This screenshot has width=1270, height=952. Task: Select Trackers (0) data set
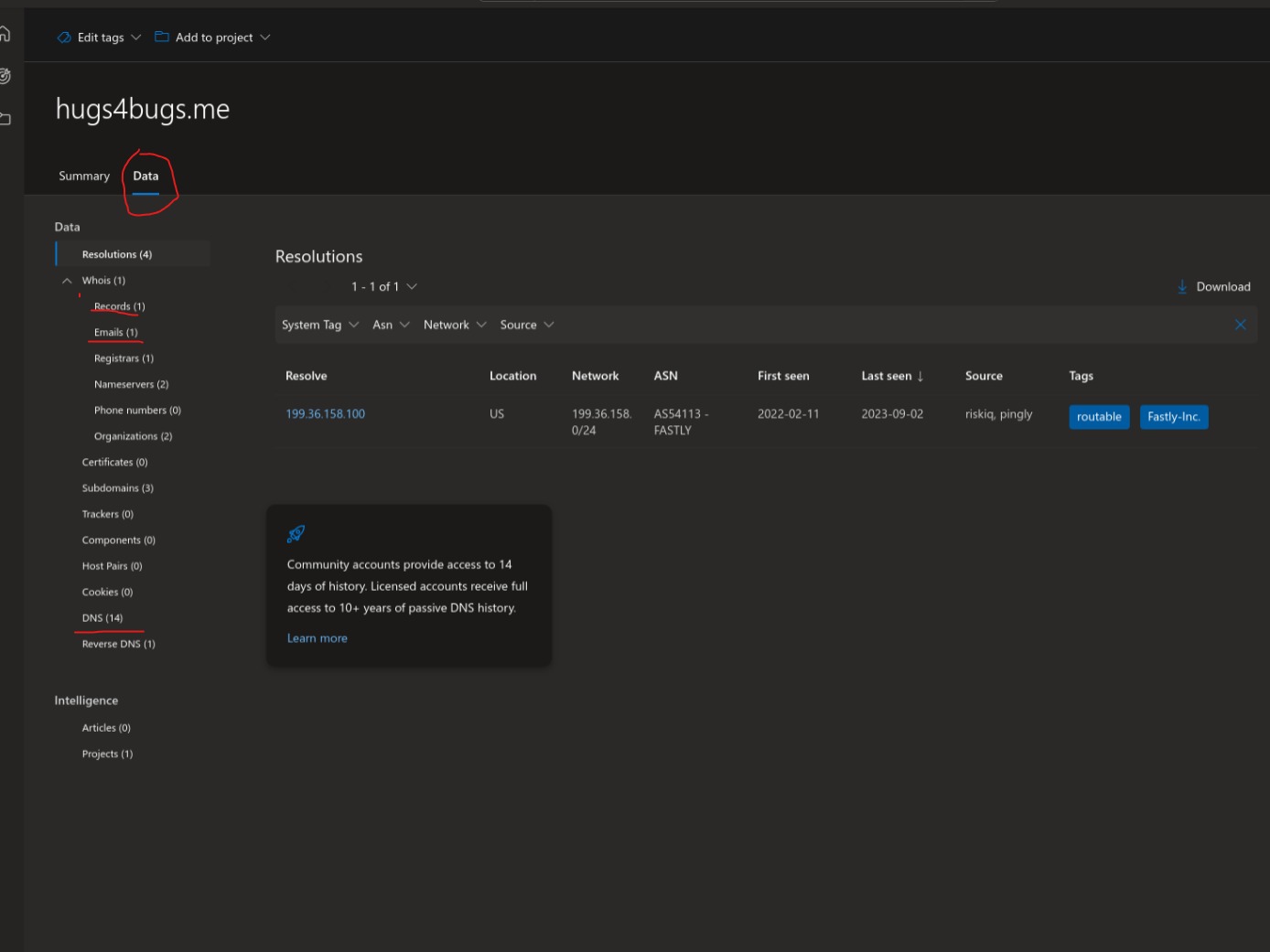(107, 514)
